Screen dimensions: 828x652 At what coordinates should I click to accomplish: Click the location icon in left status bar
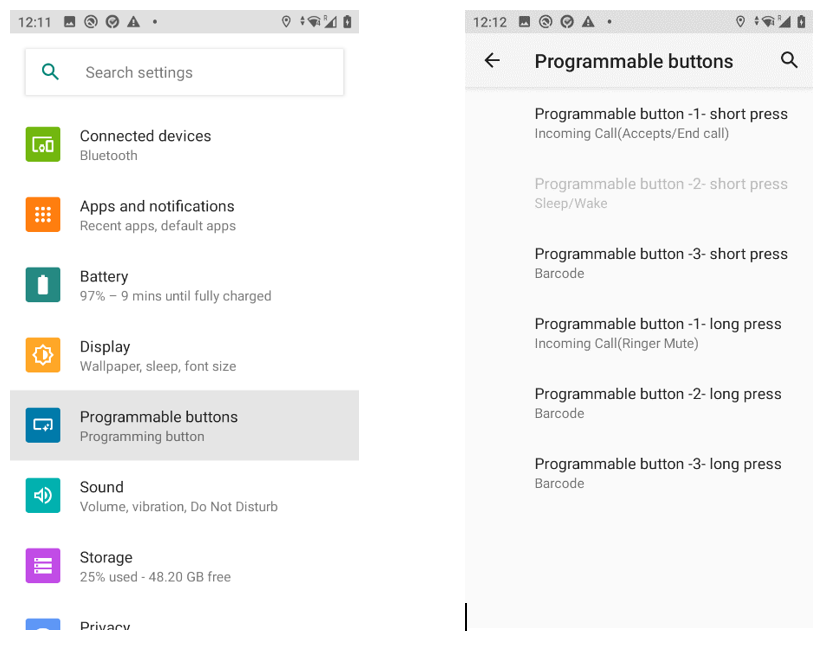(x=286, y=22)
